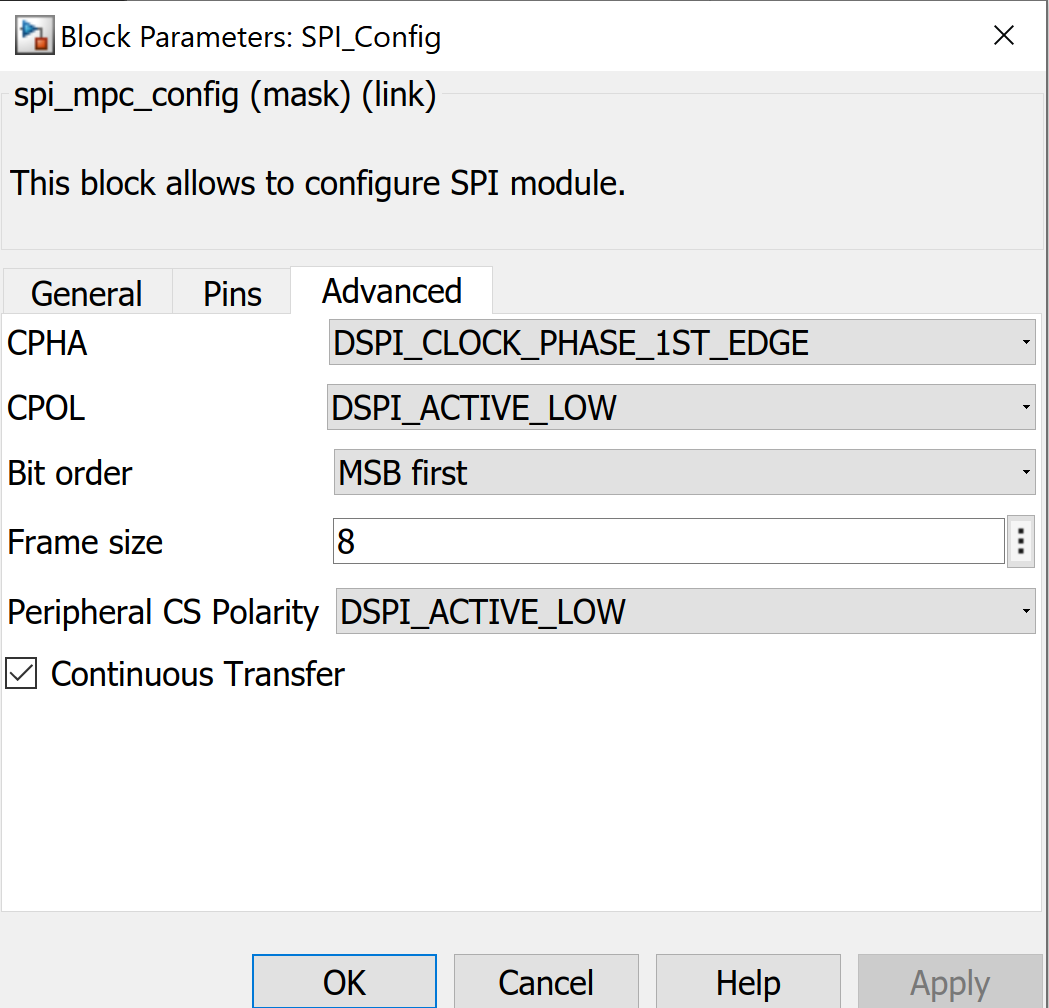Open Frame size options via vertical ellipsis
Image resolution: width=1049 pixels, height=1008 pixels.
coord(1019,541)
